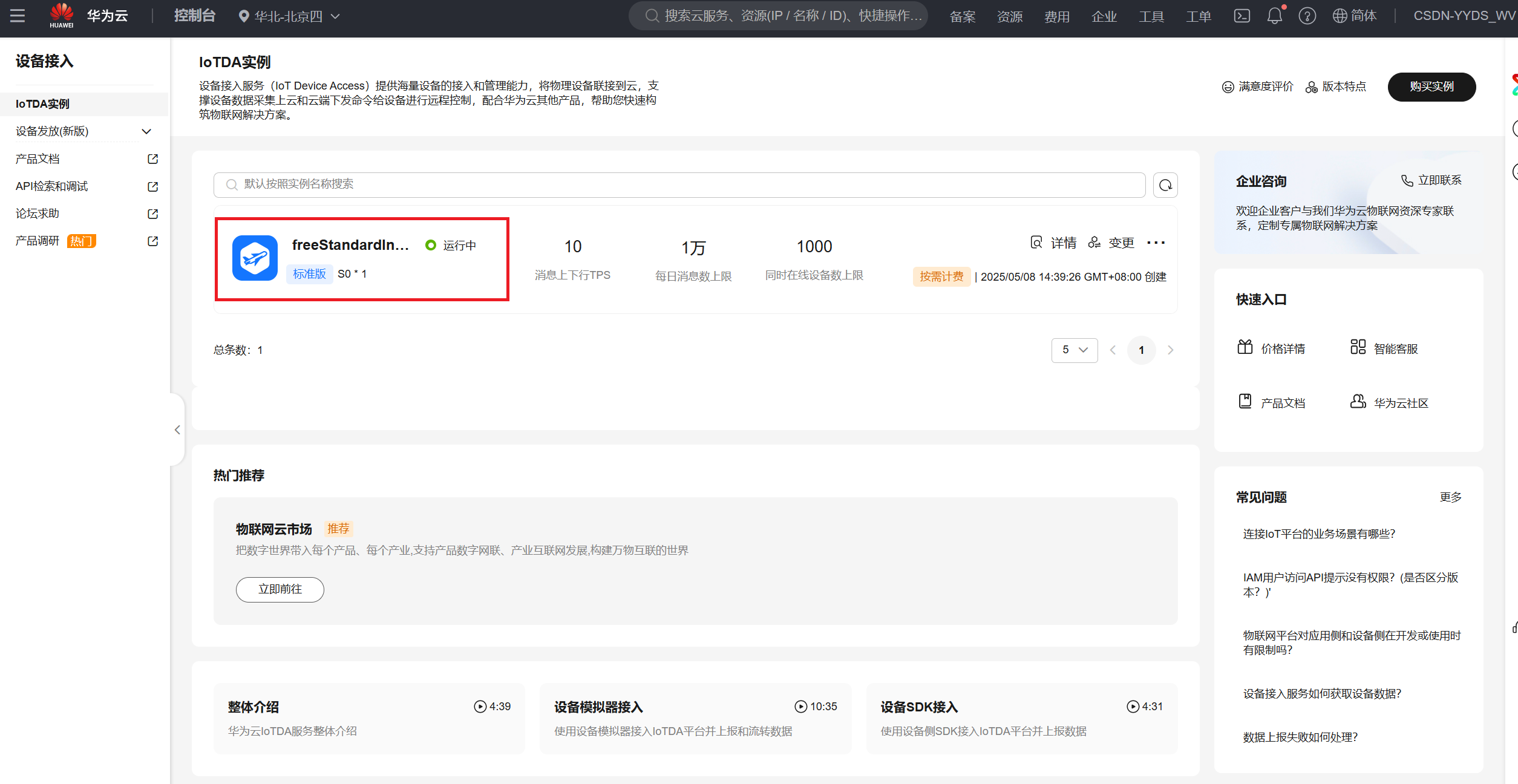Click 立即联系 in 企业咨询 card
This screenshot has height=784, width=1518.
tap(1431, 180)
